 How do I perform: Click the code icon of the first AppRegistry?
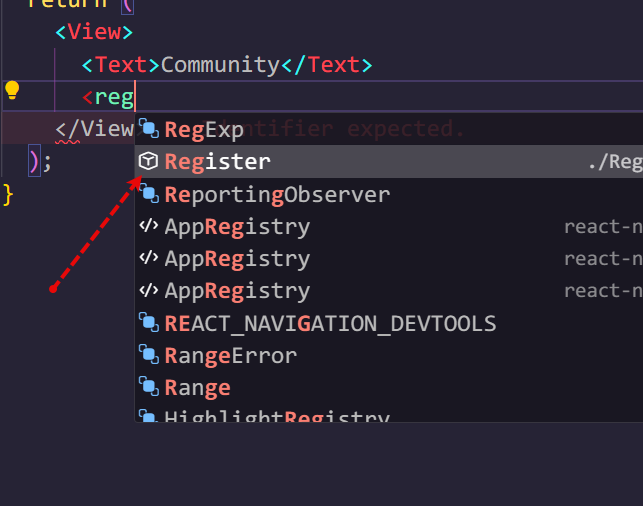coord(149,226)
